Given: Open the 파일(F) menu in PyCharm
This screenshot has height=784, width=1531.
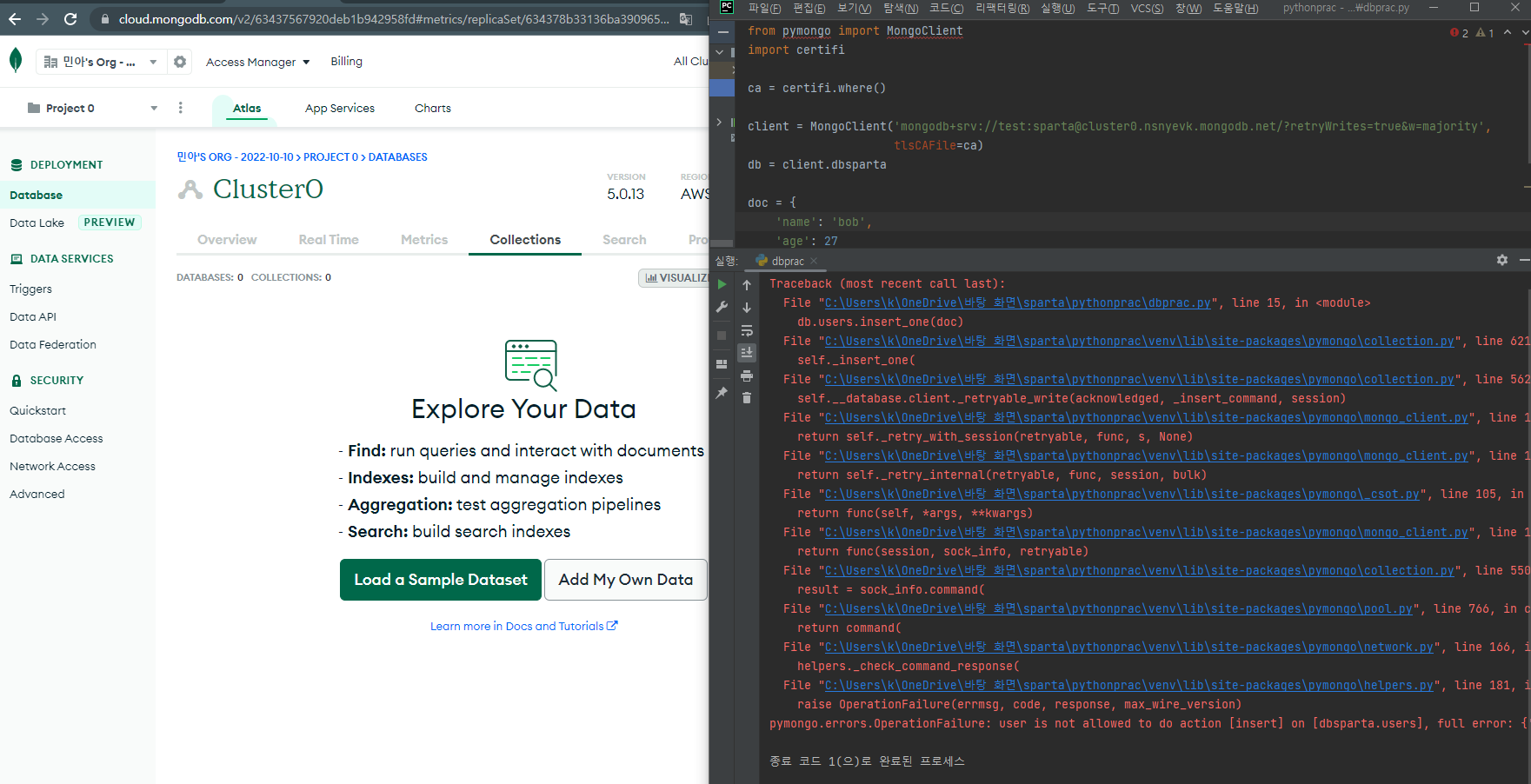Looking at the screenshot, I should click(x=764, y=8).
